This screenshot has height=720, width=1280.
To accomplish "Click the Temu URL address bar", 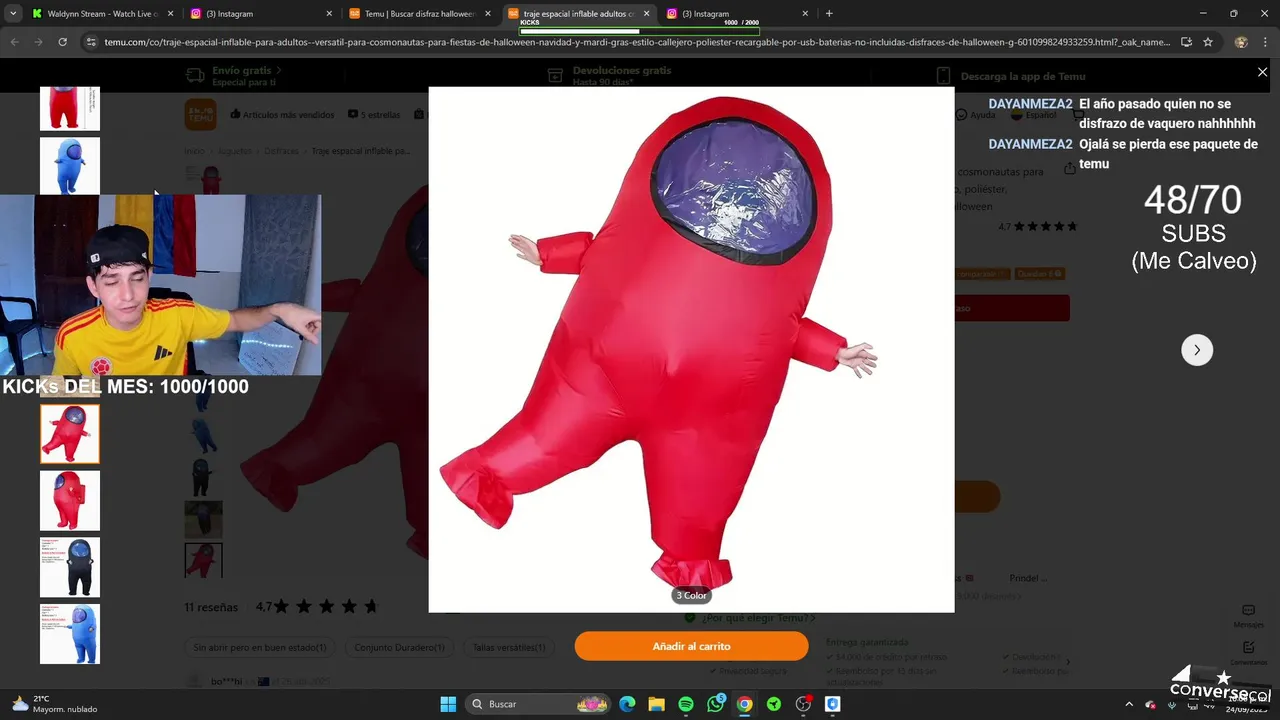I will click(x=635, y=42).
